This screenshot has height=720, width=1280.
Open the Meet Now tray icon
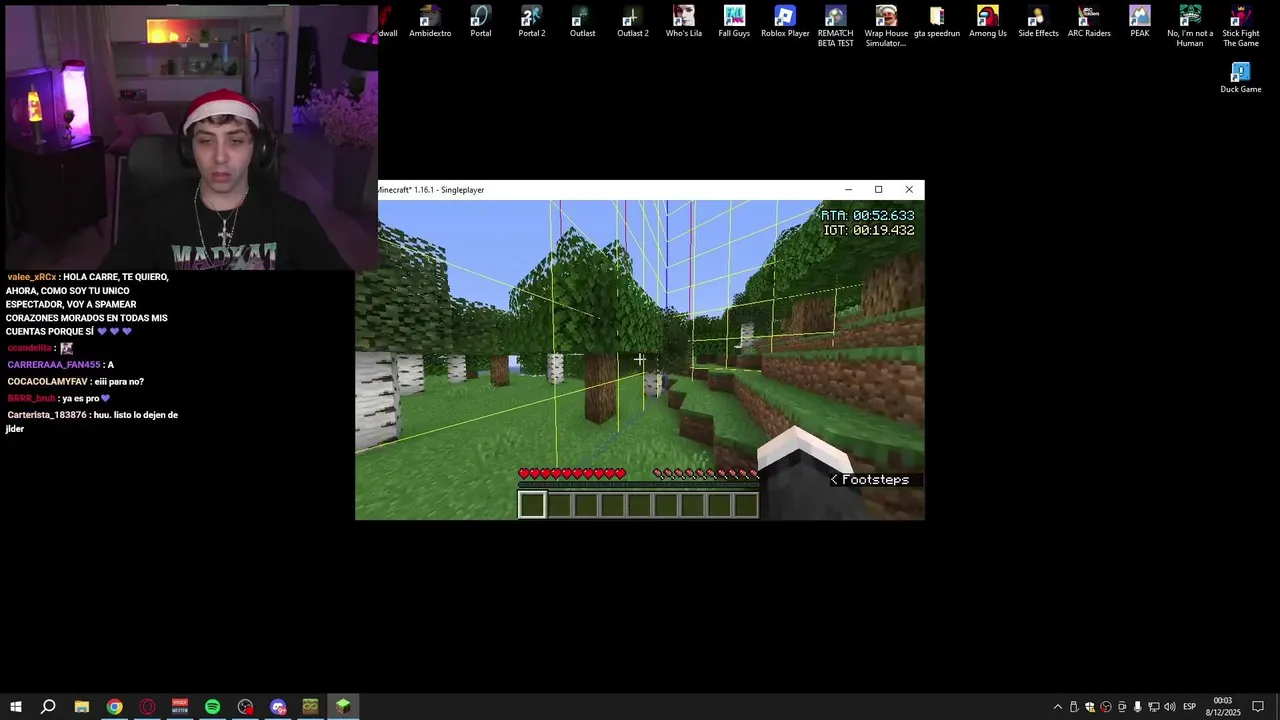click(1122, 707)
